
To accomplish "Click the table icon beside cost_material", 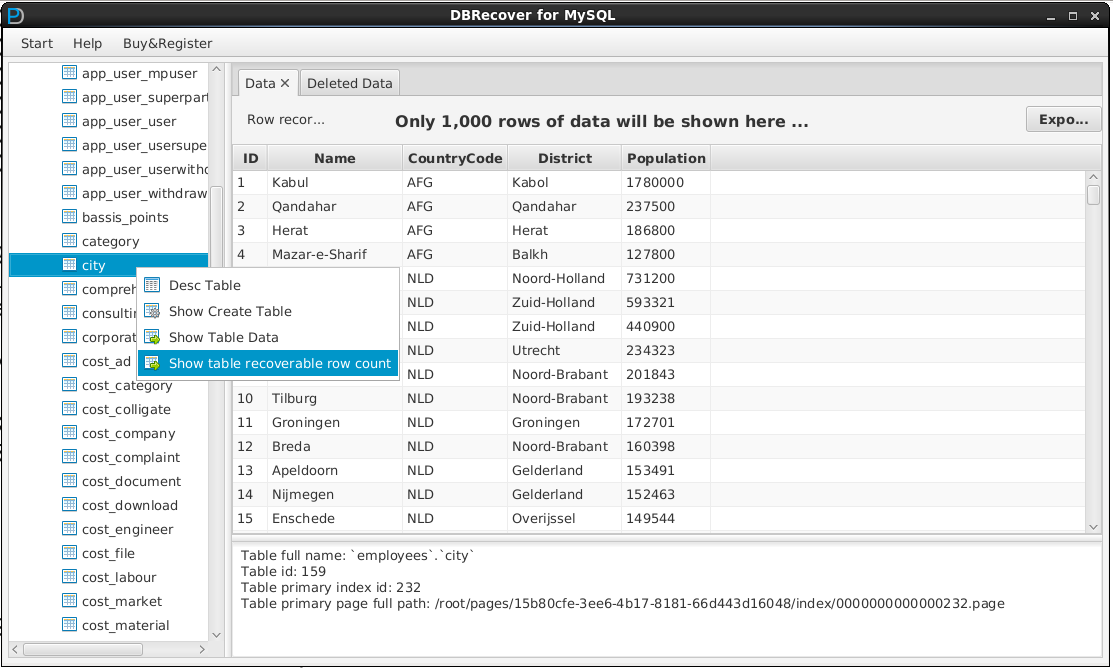I will coord(69,625).
